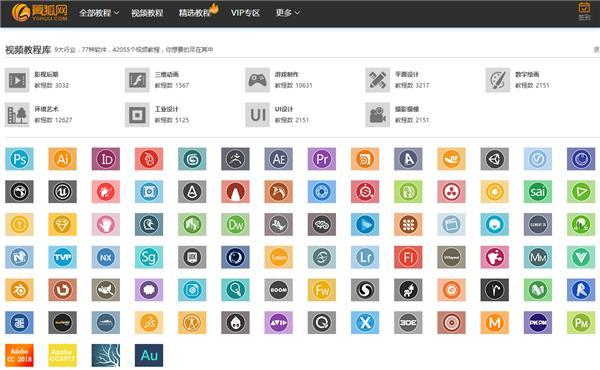The width and height of the screenshot is (600, 370).
Task: Open the yellow diamond Sketch icon
Action: coord(62,225)
